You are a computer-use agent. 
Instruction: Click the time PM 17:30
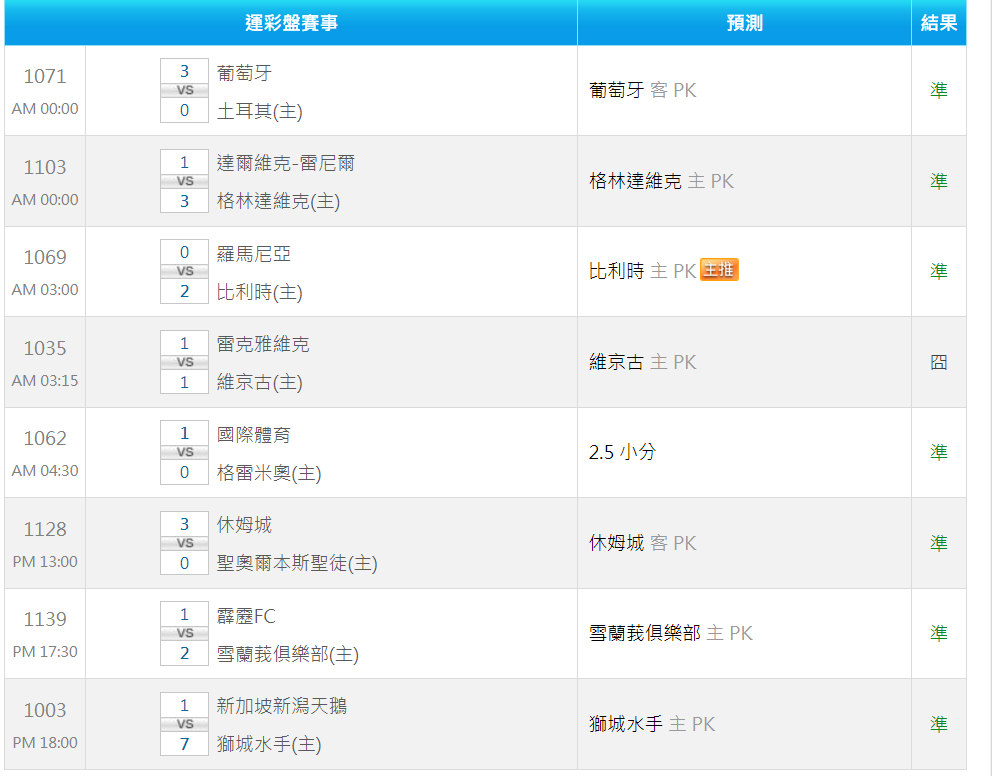click(x=45, y=652)
